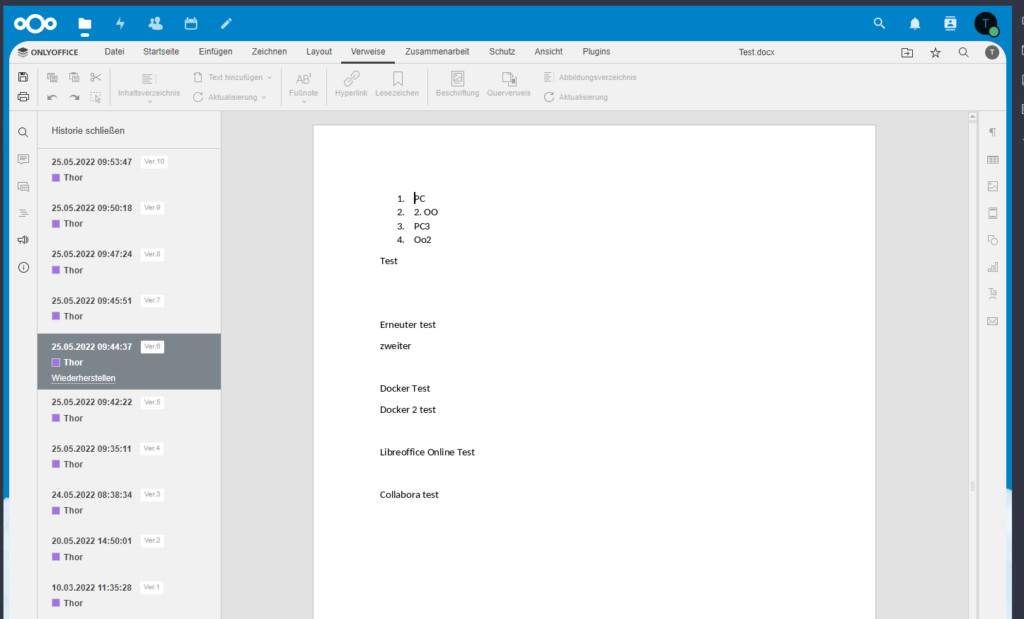Select version from 25.05.2022 09:50:18
This screenshot has width=1024, height=619.
pos(129,215)
